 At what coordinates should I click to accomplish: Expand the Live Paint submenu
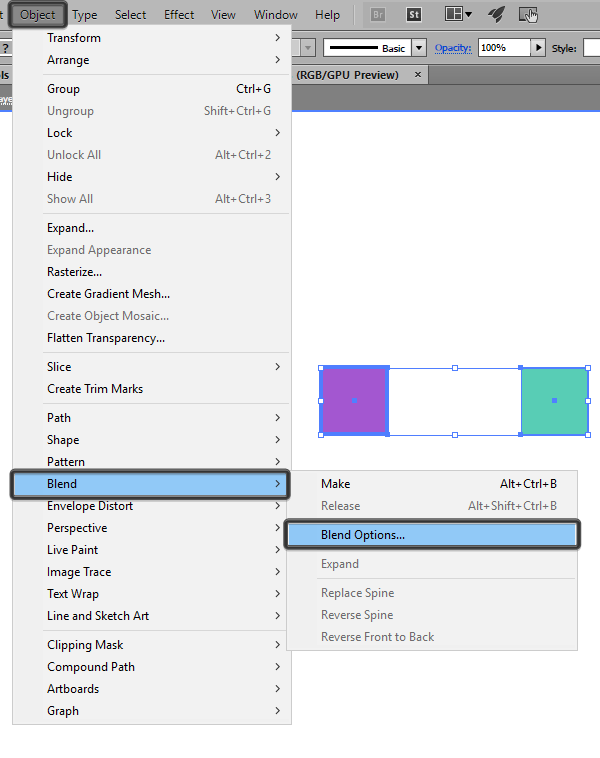point(152,550)
